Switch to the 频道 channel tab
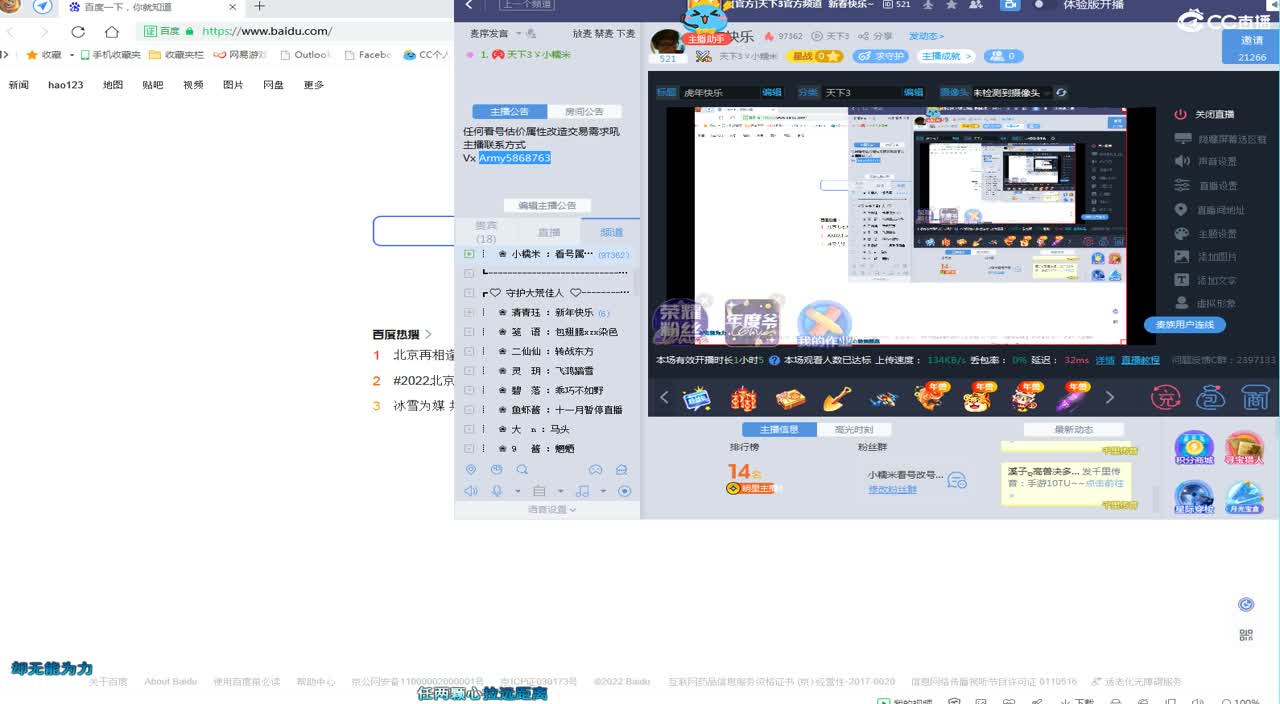This screenshot has width=1280, height=704. tap(610, 230)
